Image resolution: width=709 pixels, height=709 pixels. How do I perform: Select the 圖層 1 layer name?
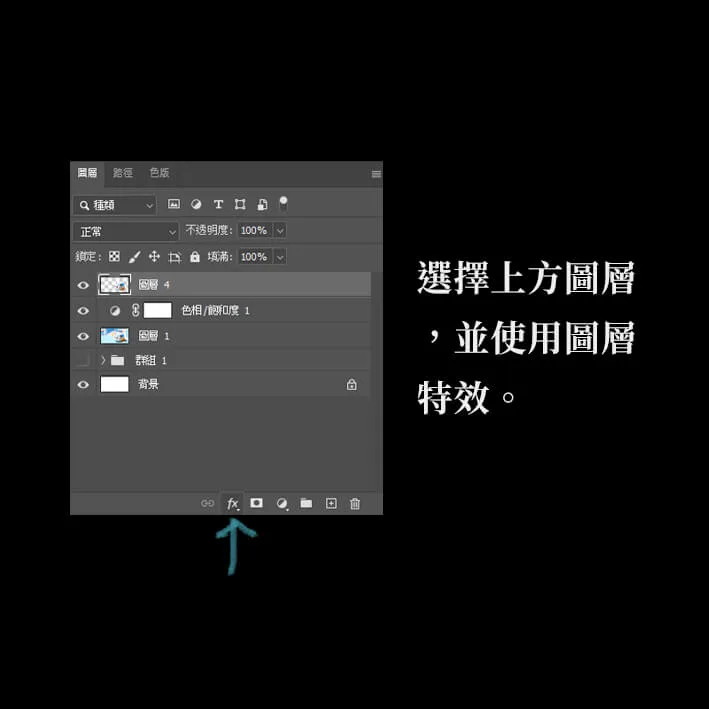coord(154,336)
